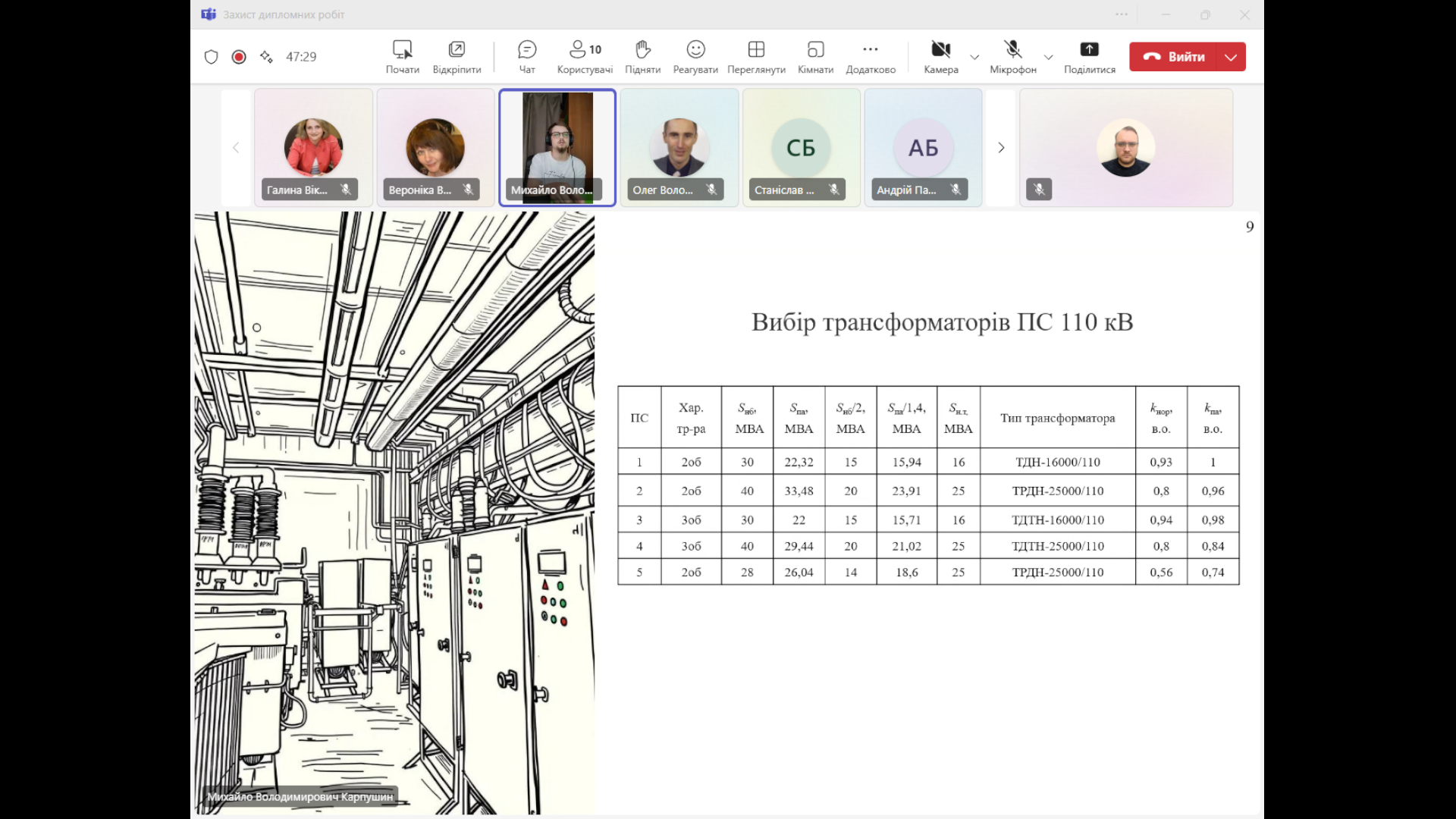The image size is (1456, 819).
Task: Open the Chat (Чат) panel
Action: click(x=526, y=56)
